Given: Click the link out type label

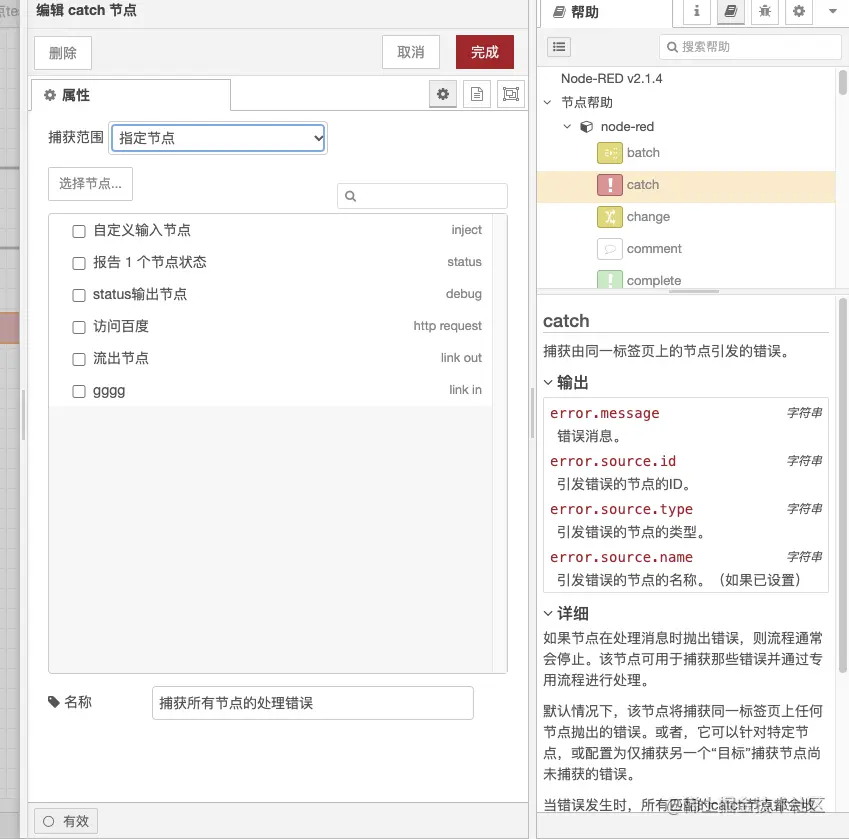Looking at the screenshot, I should point(461,358).
